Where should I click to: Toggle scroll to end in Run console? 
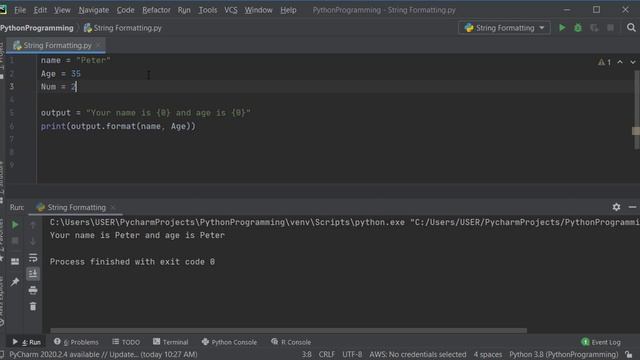pos(33,274)
